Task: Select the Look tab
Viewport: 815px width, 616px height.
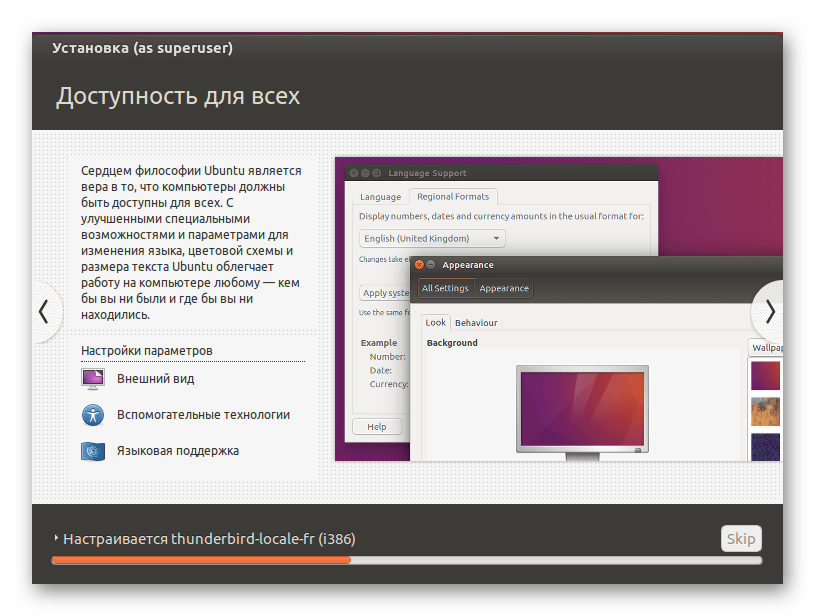Action: (436, 323)
